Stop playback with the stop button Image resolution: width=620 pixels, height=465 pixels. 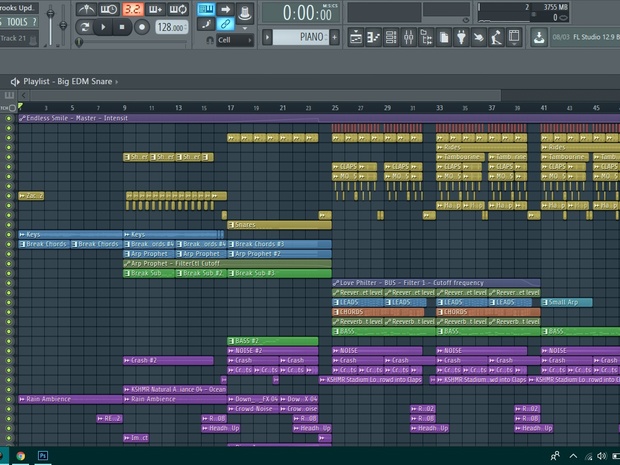pos(122,27)
